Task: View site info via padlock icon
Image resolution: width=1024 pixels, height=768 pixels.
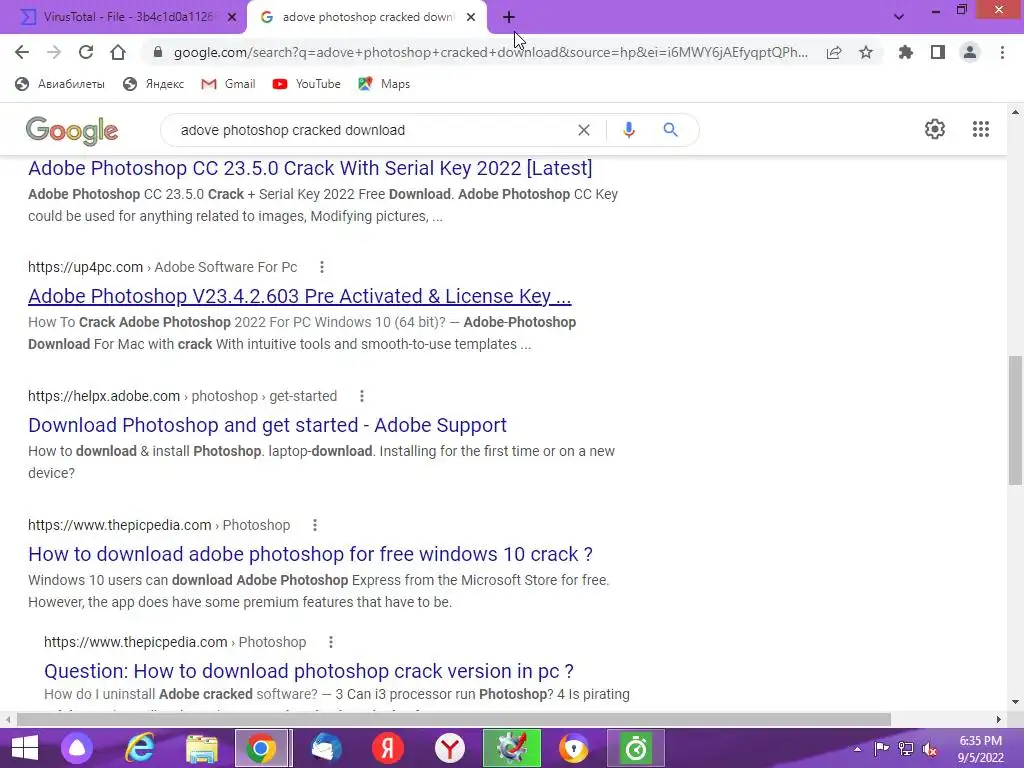Action: pos(157,52)
